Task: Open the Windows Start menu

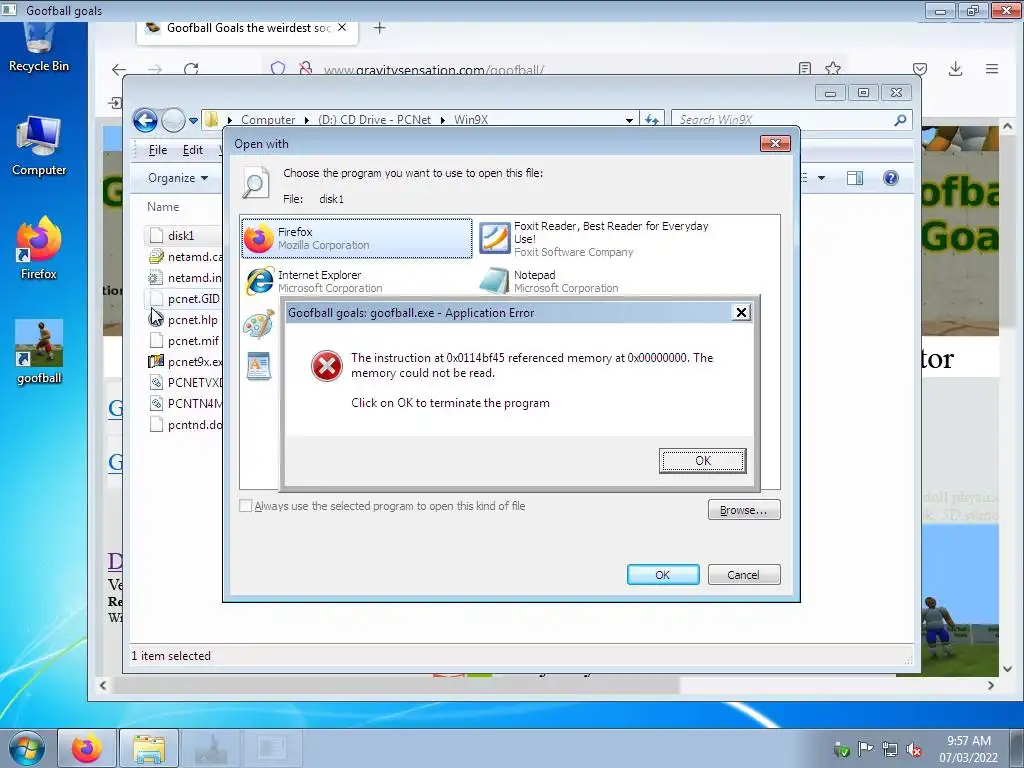Action: [x=26, y=749]
